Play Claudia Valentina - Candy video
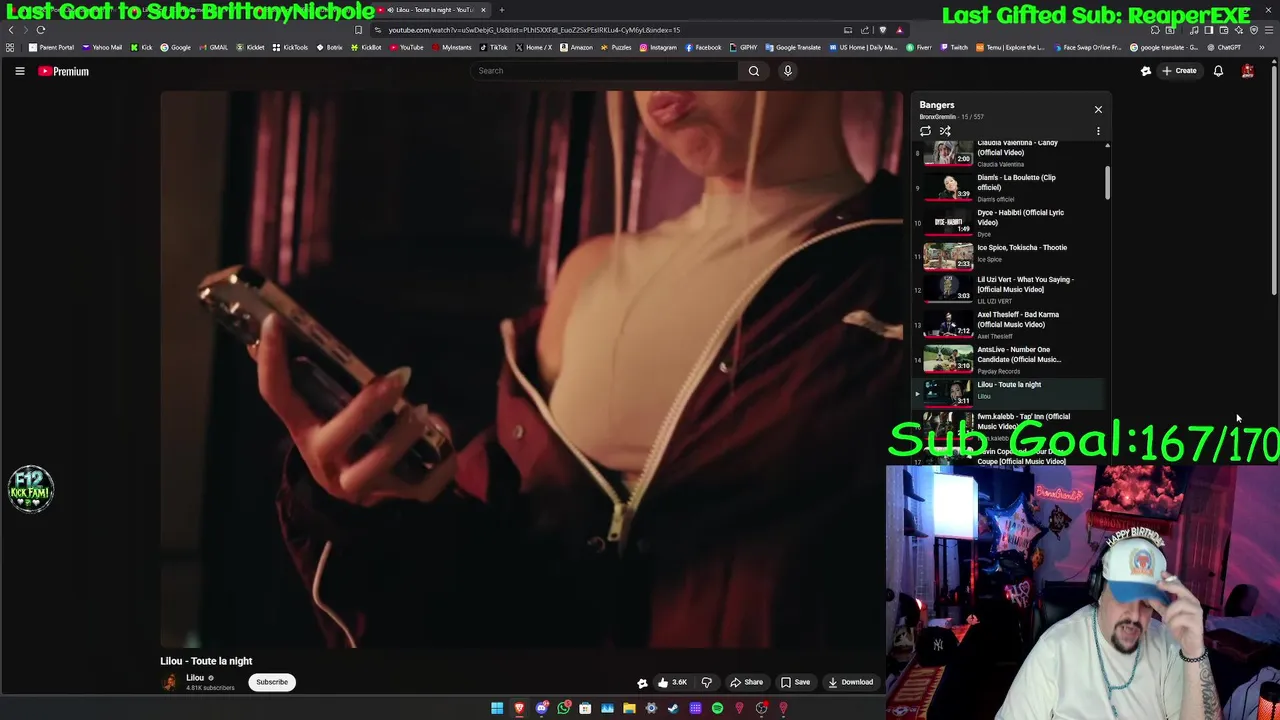1280x720 pixels. coord(1008,153)
